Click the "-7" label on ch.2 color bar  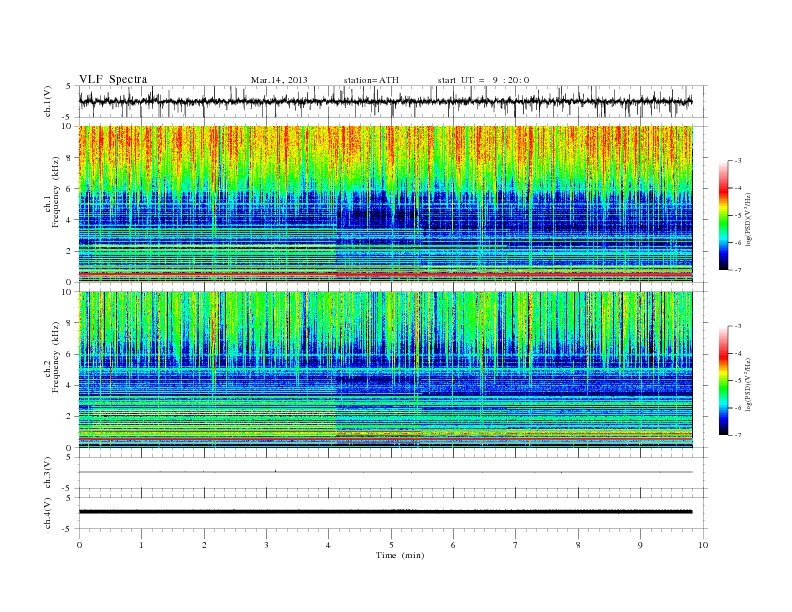(x=738, y=435)
